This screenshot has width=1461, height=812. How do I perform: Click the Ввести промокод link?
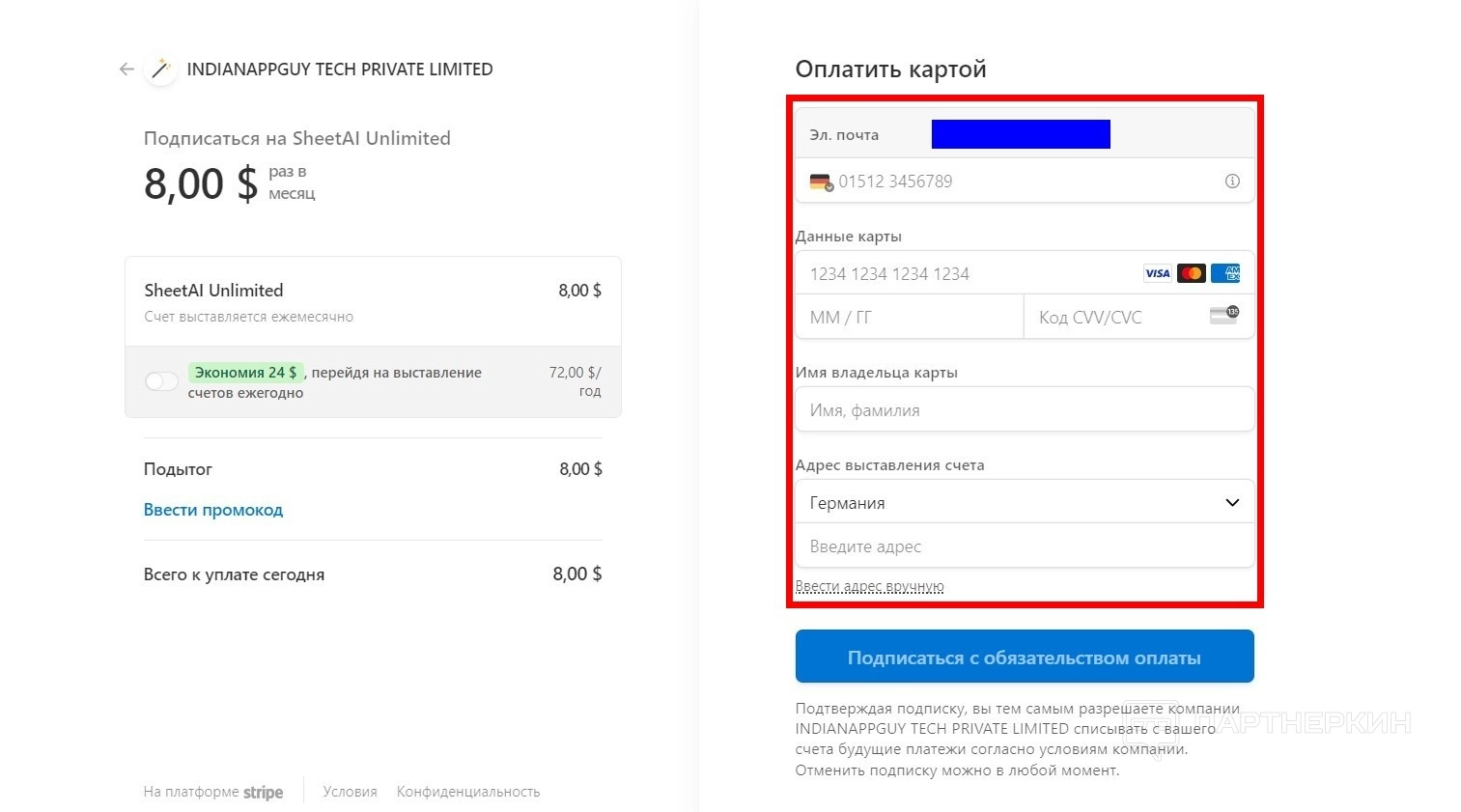(x=213, y=510)
